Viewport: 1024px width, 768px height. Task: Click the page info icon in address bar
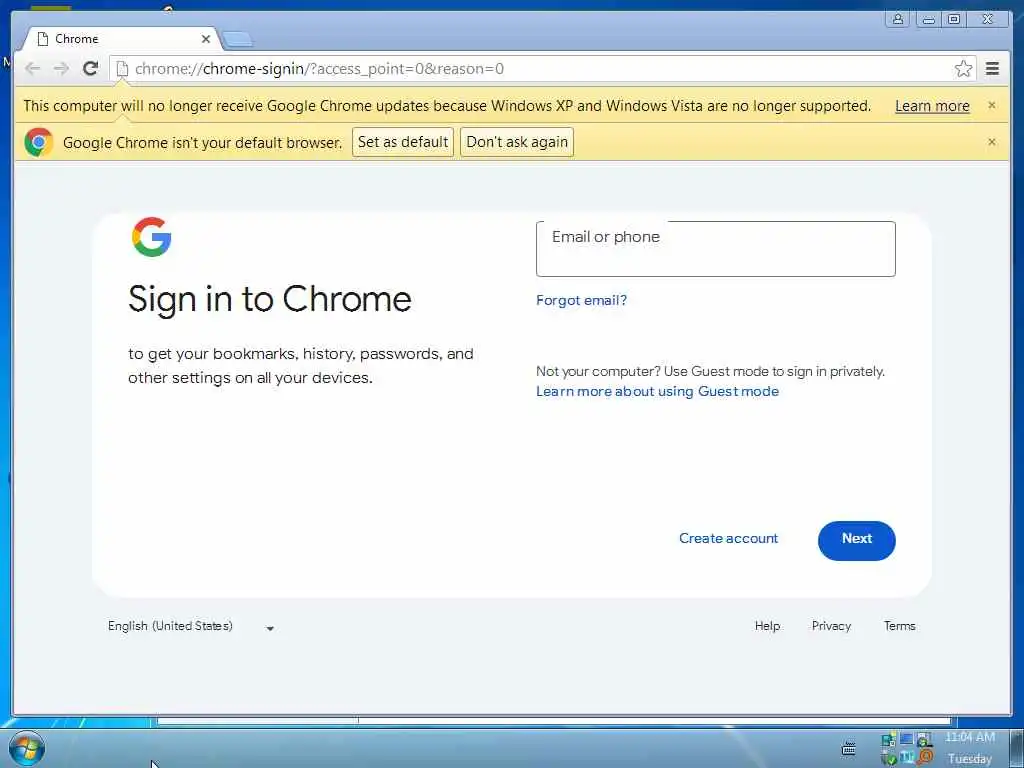coord(121,69)
